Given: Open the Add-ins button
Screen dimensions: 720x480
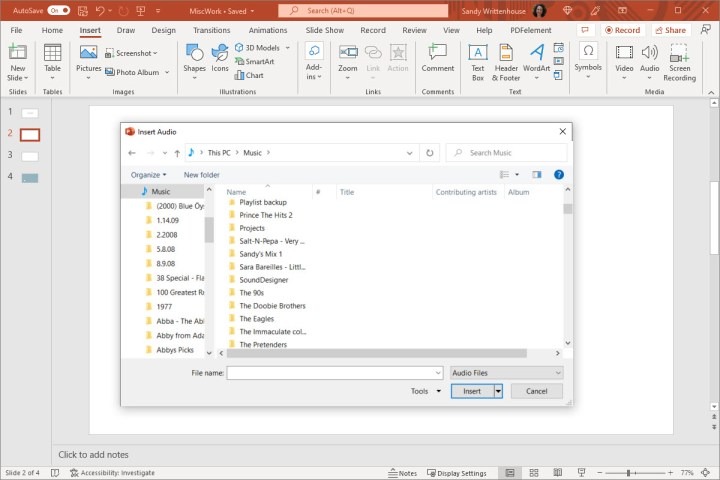Looking at the screenshot, I should point(314,61).
